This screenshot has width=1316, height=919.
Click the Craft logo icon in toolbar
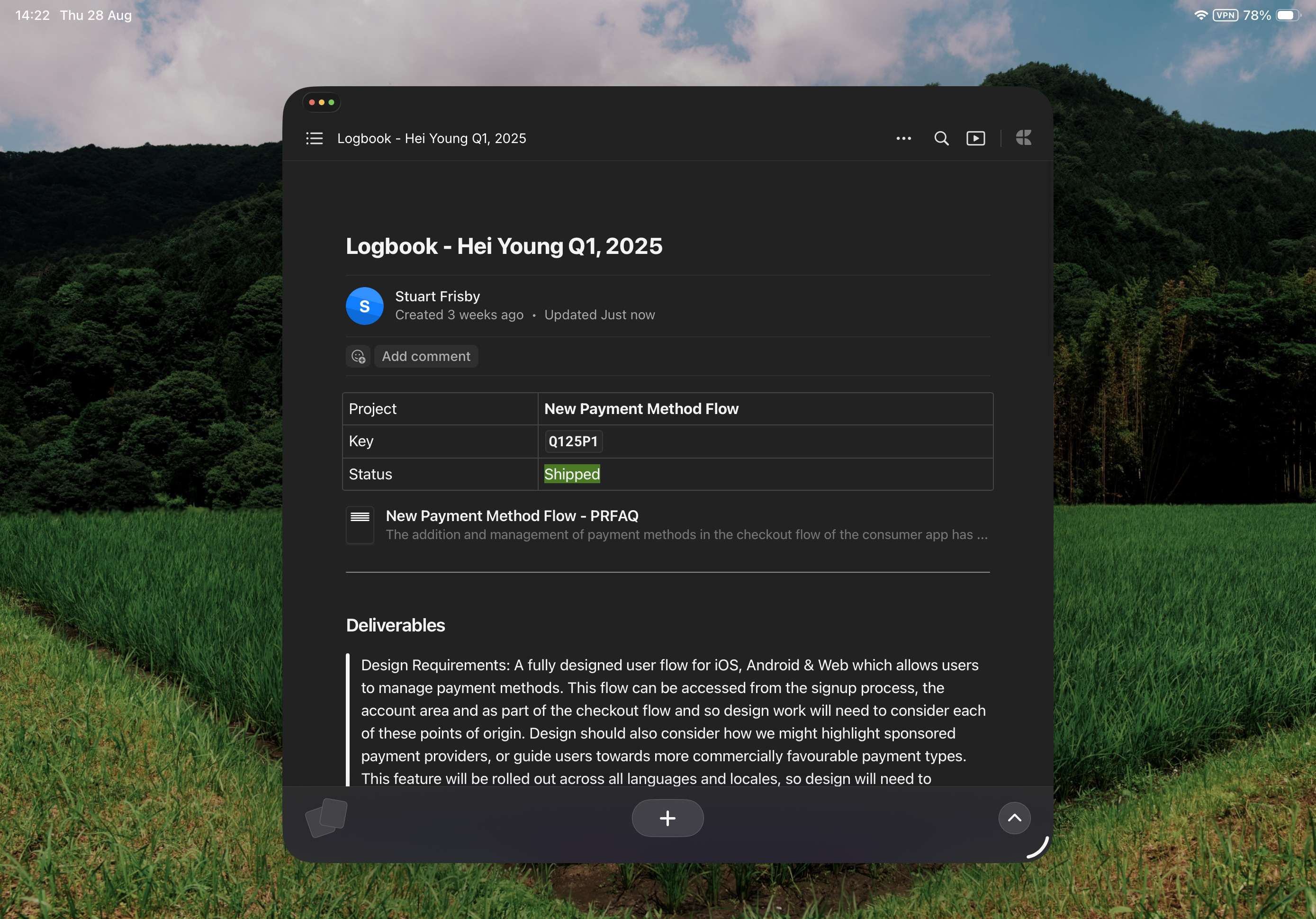coord(1023,137)
